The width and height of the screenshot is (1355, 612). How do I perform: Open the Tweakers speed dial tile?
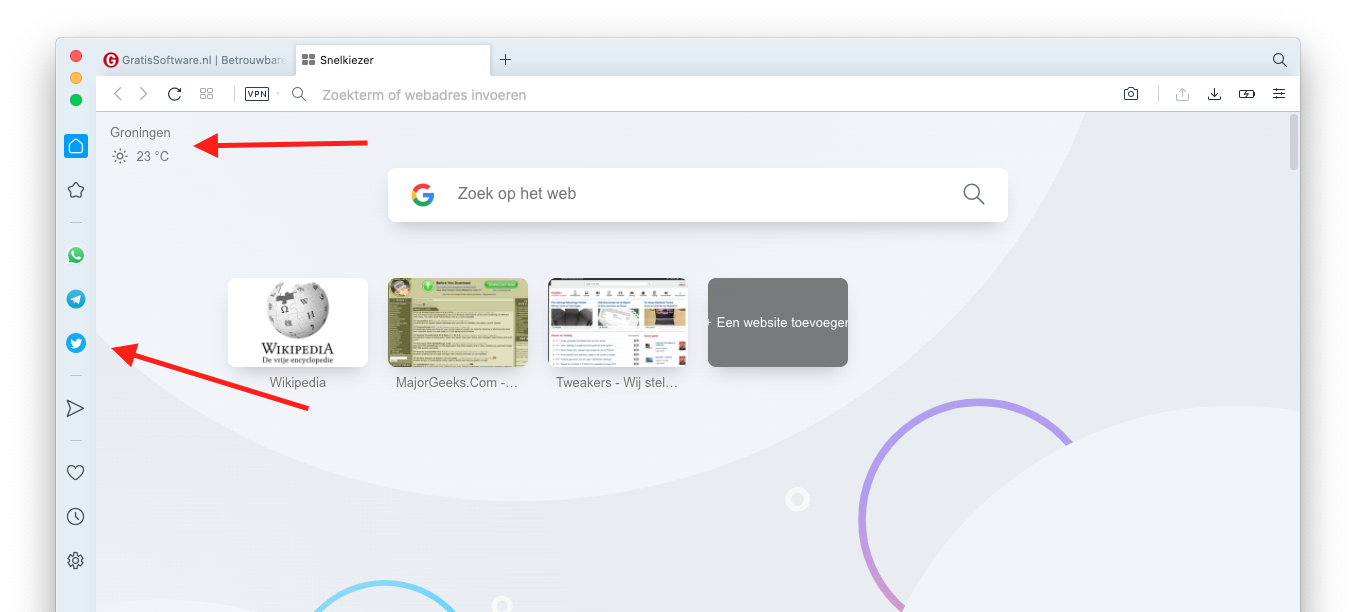618,322
